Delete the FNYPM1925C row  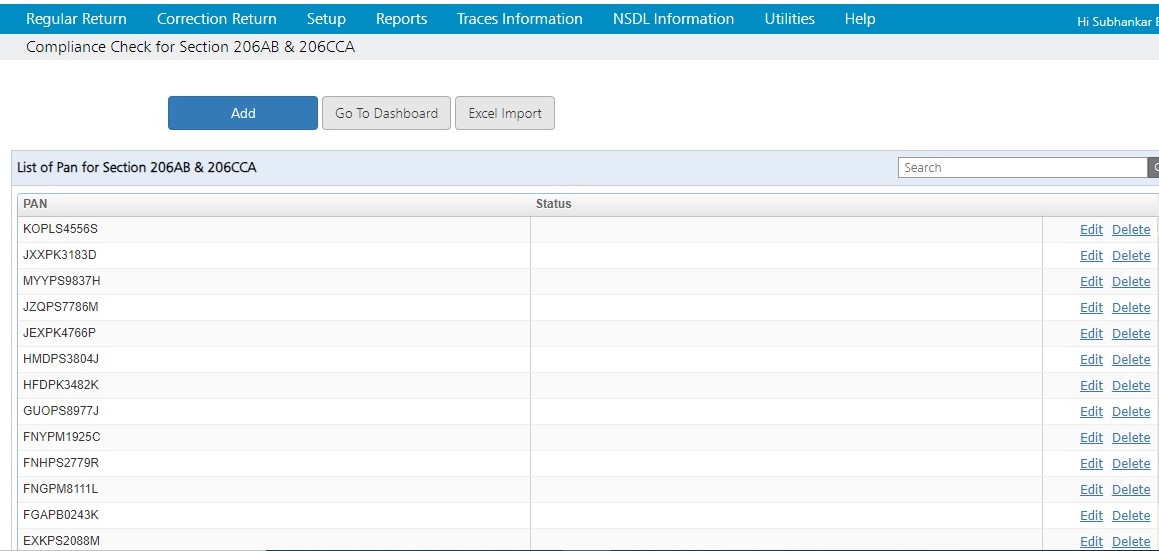click(x=1131, y=438)
